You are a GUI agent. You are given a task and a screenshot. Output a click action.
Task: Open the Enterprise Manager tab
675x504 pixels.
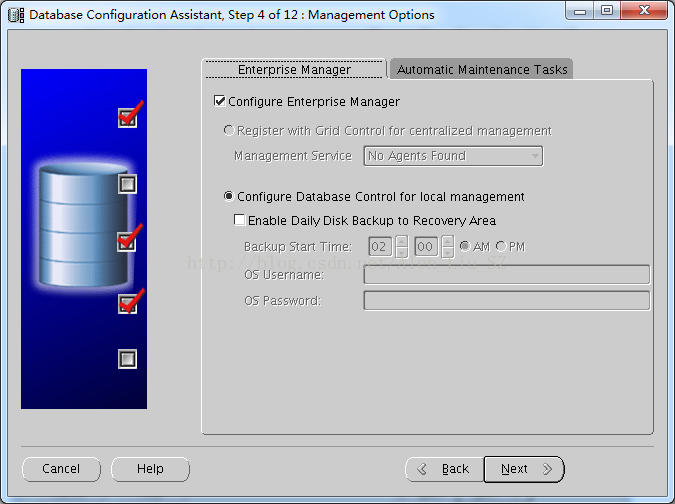pyautogui.click(x=294, y=69)
